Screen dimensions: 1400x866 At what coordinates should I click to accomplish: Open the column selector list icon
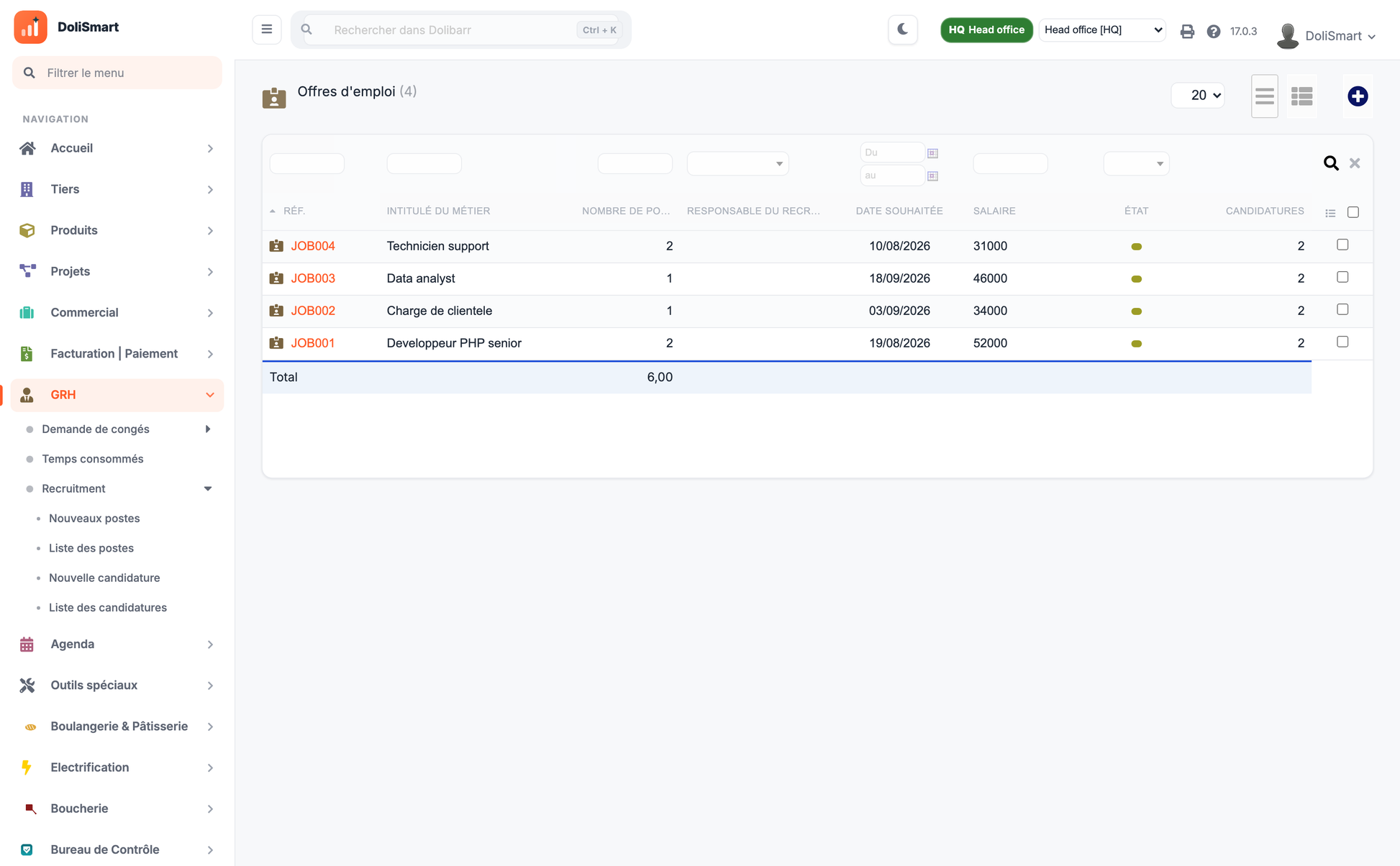point(1330,212)
